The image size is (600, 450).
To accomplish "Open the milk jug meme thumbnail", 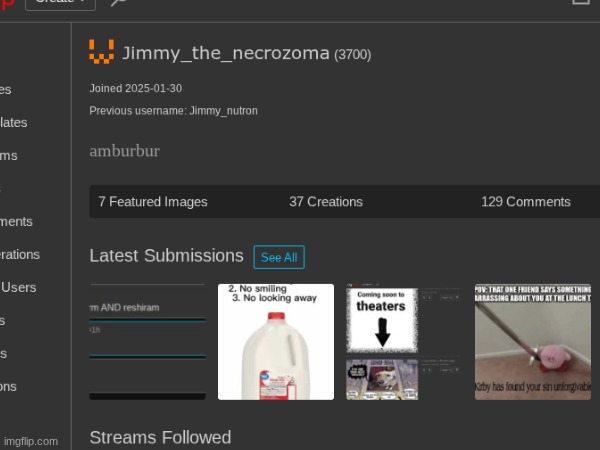I will coord(276,341).
